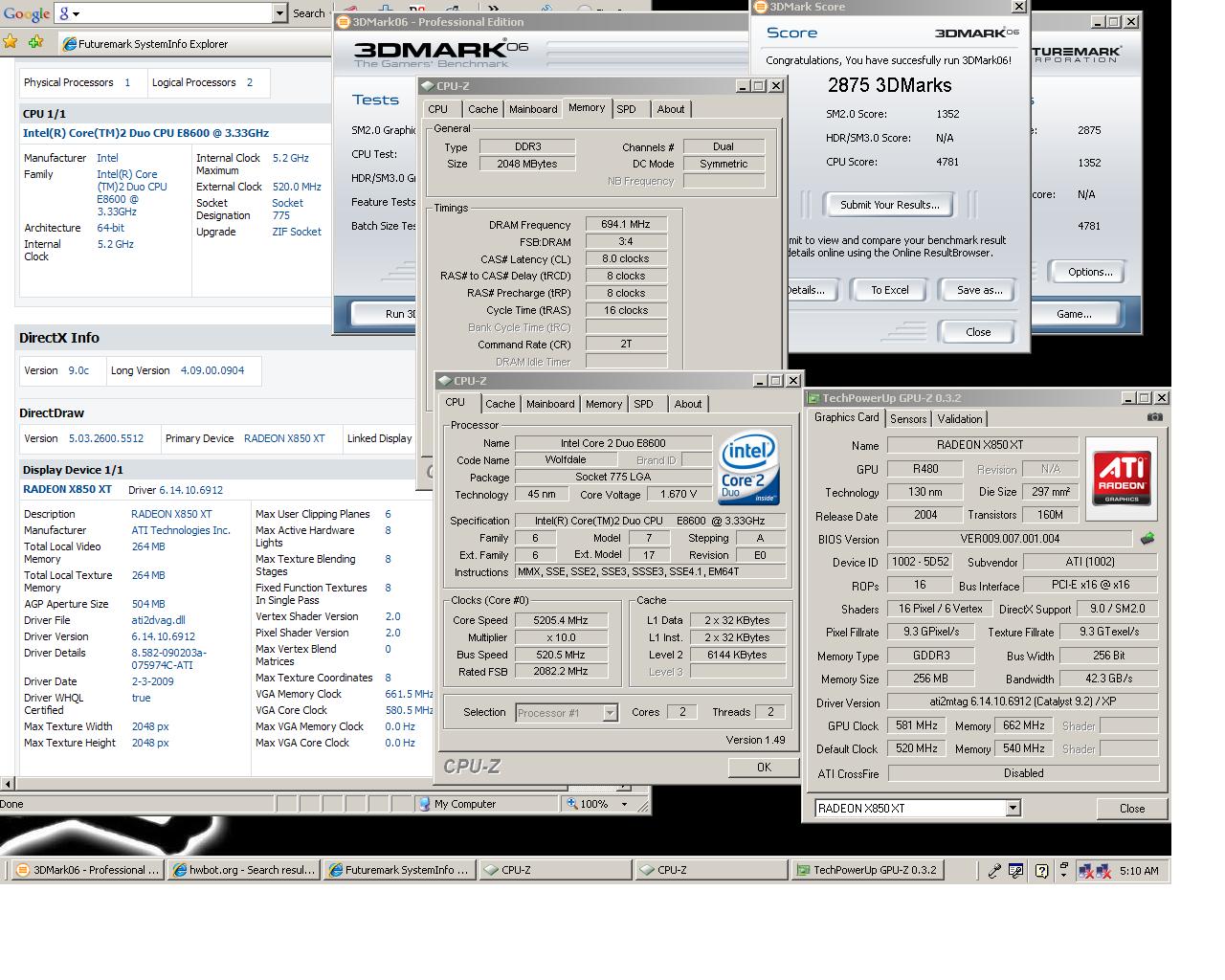Click the To Excel button in 3DMark Score
This screenshot has width=1225, height=980.
(889, 290)
